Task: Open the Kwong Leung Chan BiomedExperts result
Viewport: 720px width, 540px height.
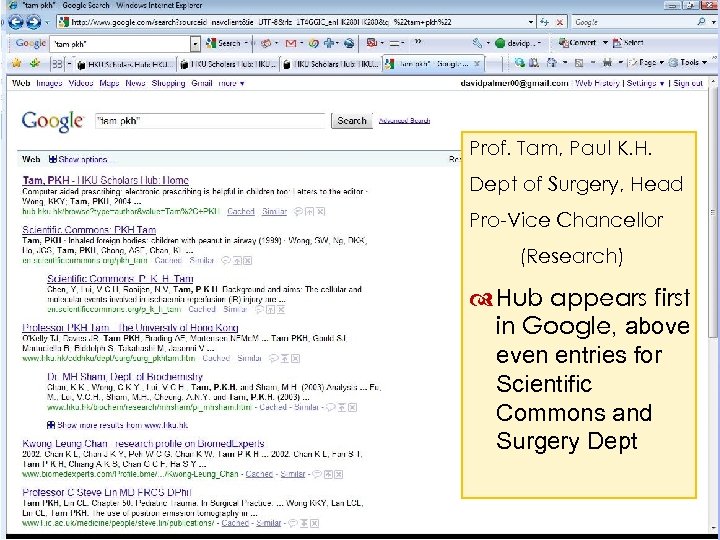Action: [143, 444]
